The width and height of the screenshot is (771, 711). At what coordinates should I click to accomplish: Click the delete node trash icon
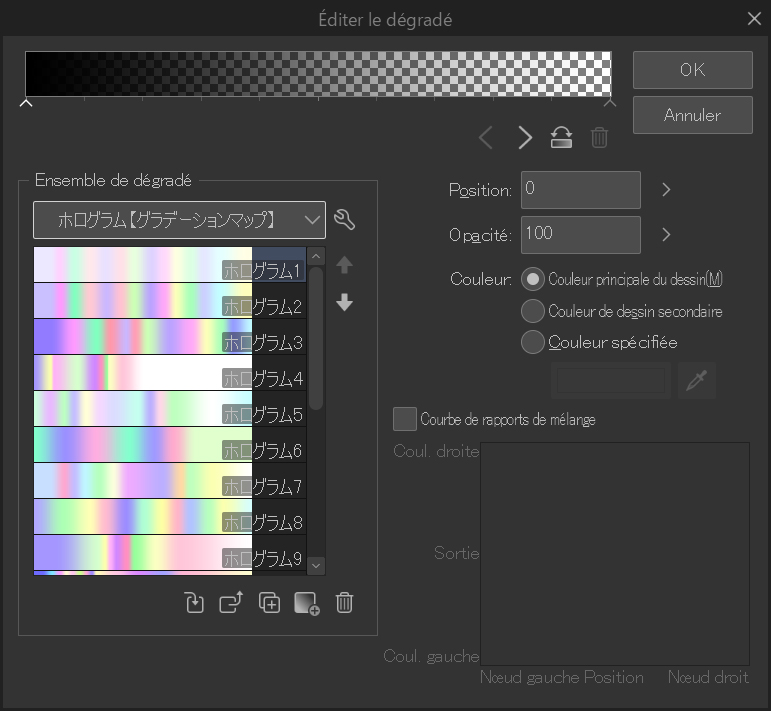[x=599, y=138]
